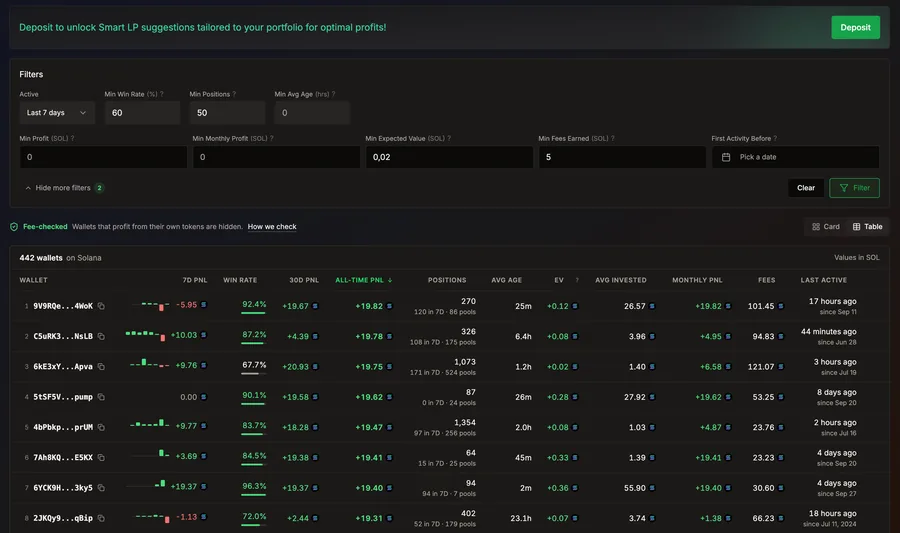900x533 pixels.
Task: Open wallet 5tSF5V...pump
Action: [63, 397]
